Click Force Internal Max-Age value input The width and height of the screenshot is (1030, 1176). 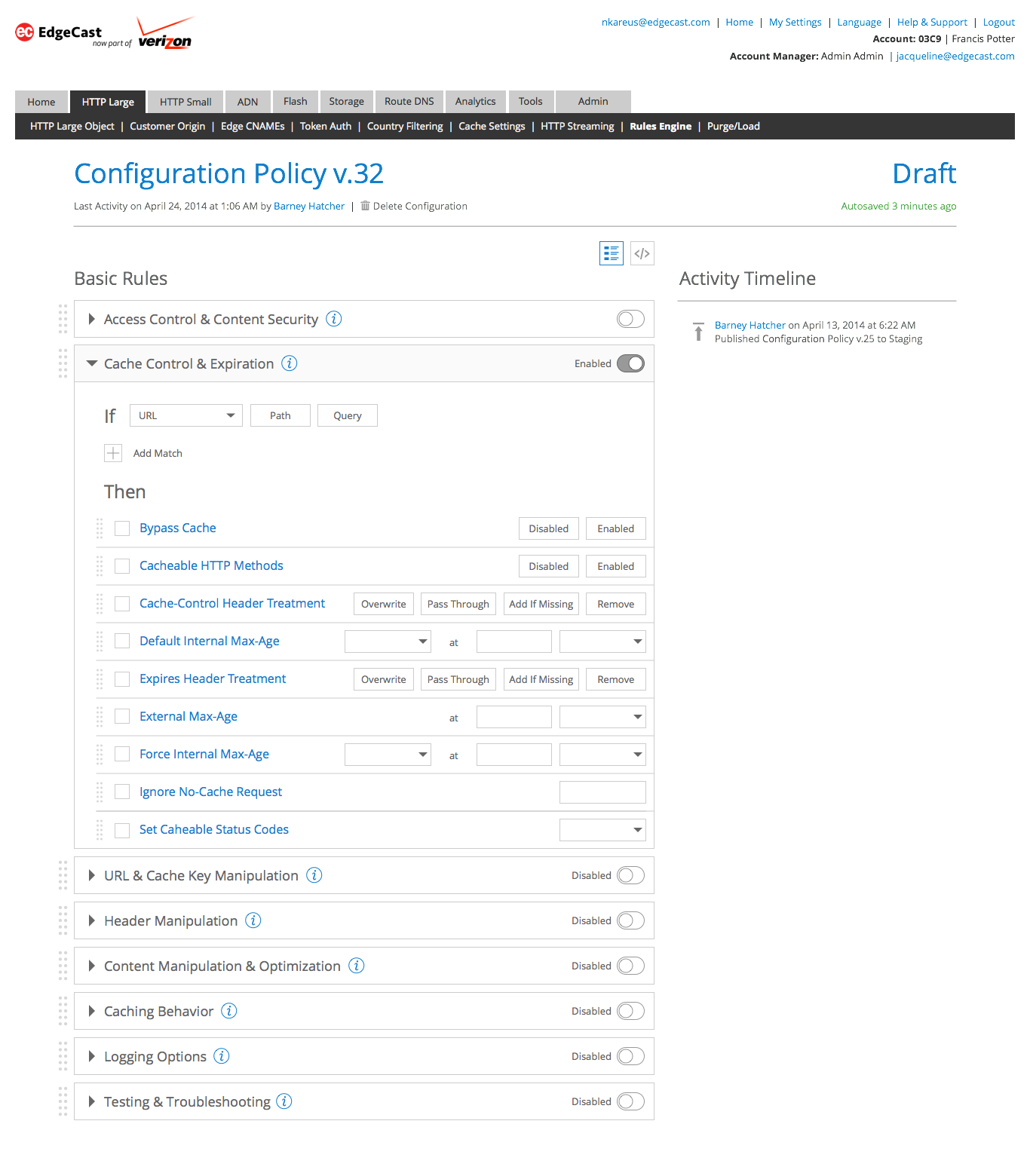tap(514, 755)
